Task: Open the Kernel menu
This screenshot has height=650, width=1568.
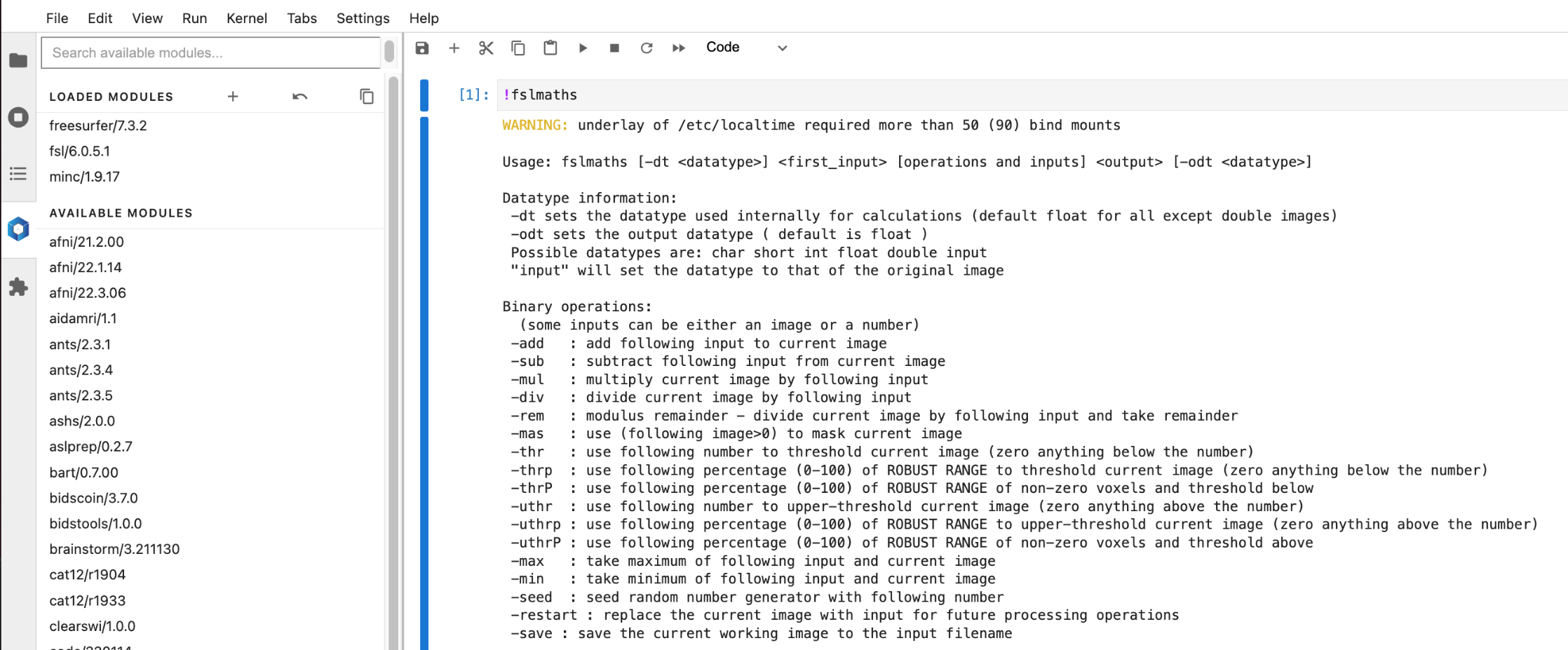Action: coord(246,18)
